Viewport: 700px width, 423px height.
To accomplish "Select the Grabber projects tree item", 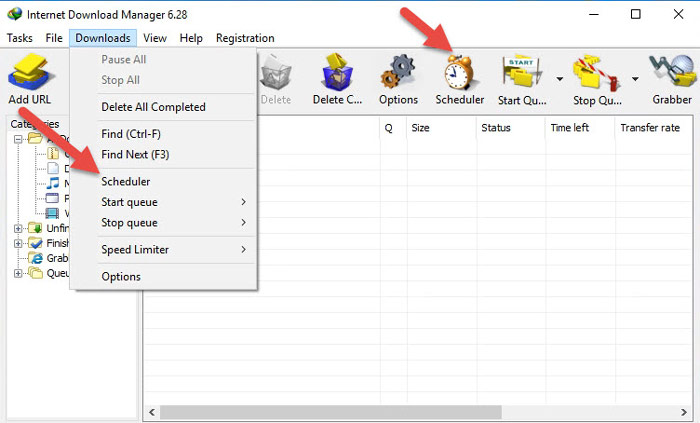I will point(48,258).
